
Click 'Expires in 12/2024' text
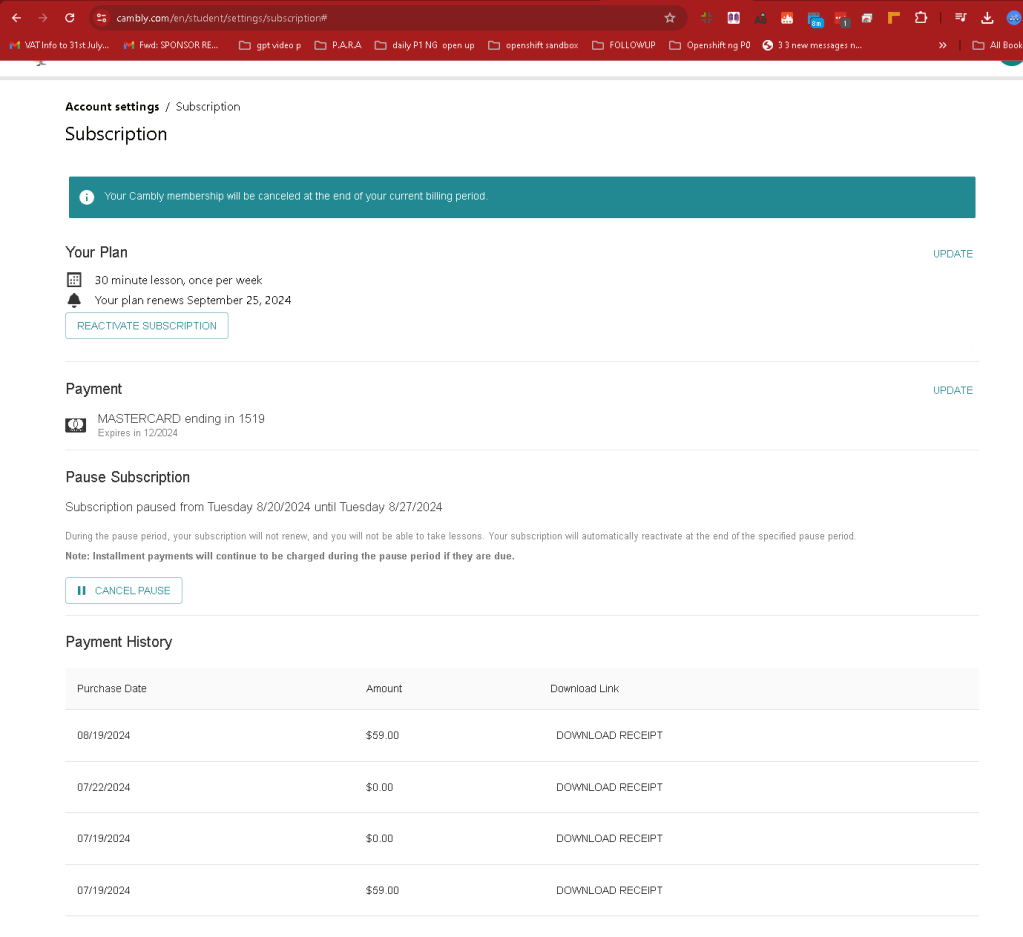click(138, 433)
